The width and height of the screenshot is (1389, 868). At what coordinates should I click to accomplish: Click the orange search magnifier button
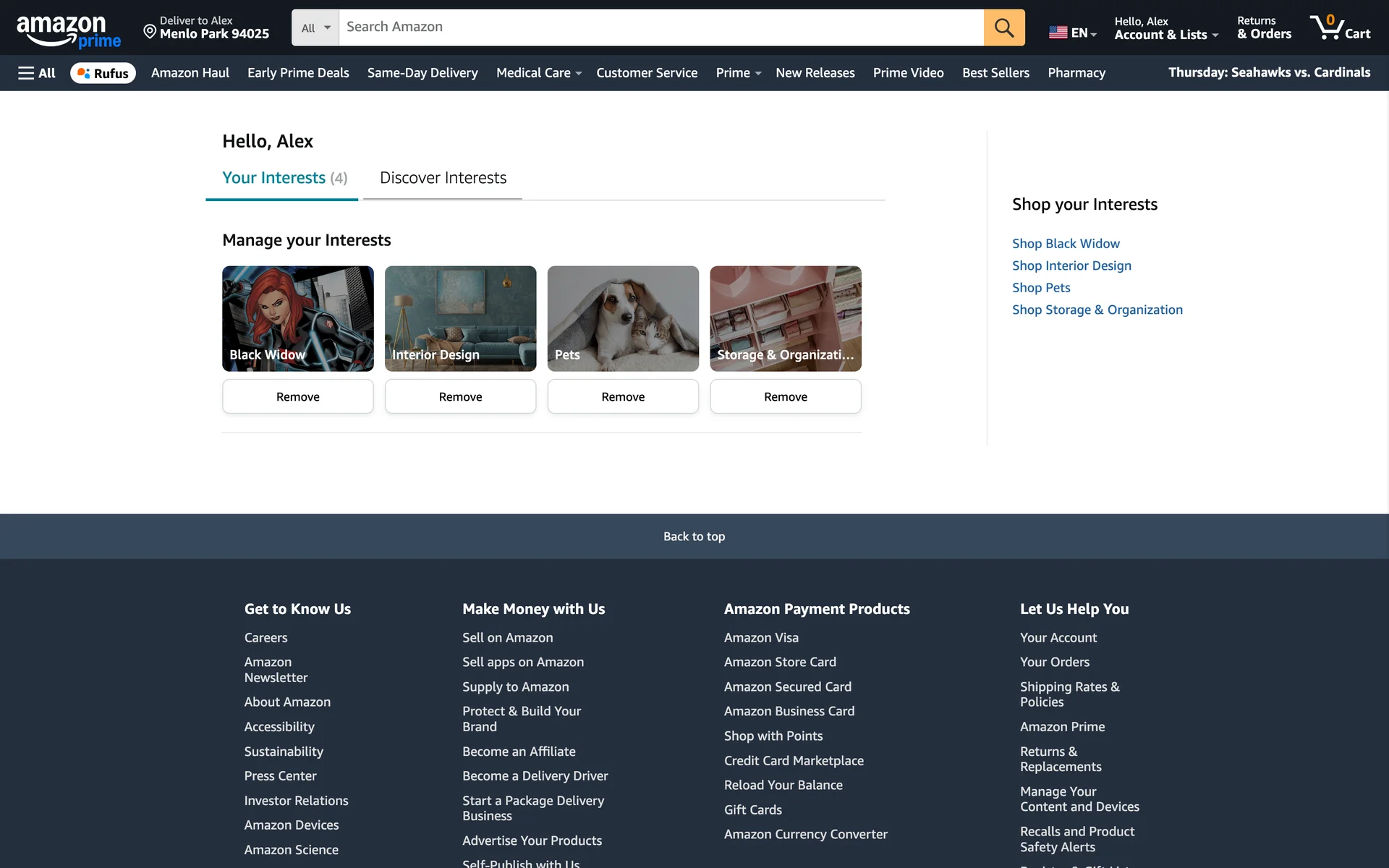1003,27
